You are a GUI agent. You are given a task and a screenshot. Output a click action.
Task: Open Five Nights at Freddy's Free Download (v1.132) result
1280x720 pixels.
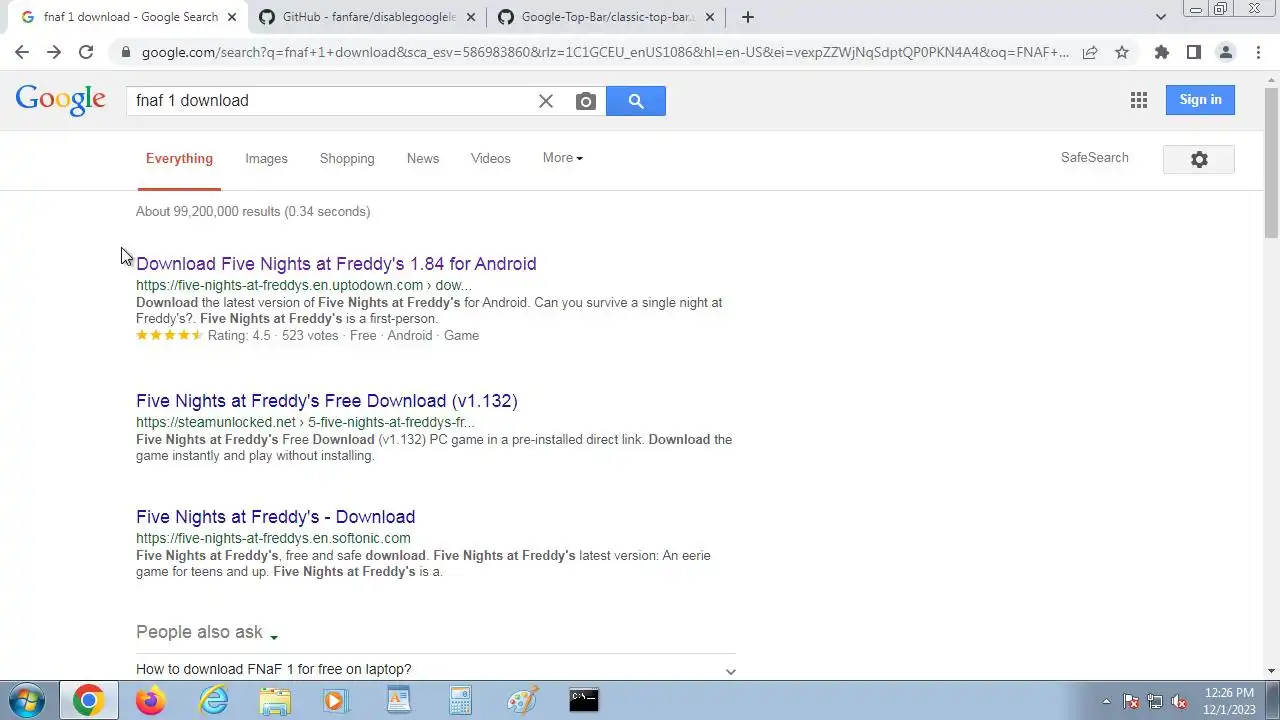[327, 401]
